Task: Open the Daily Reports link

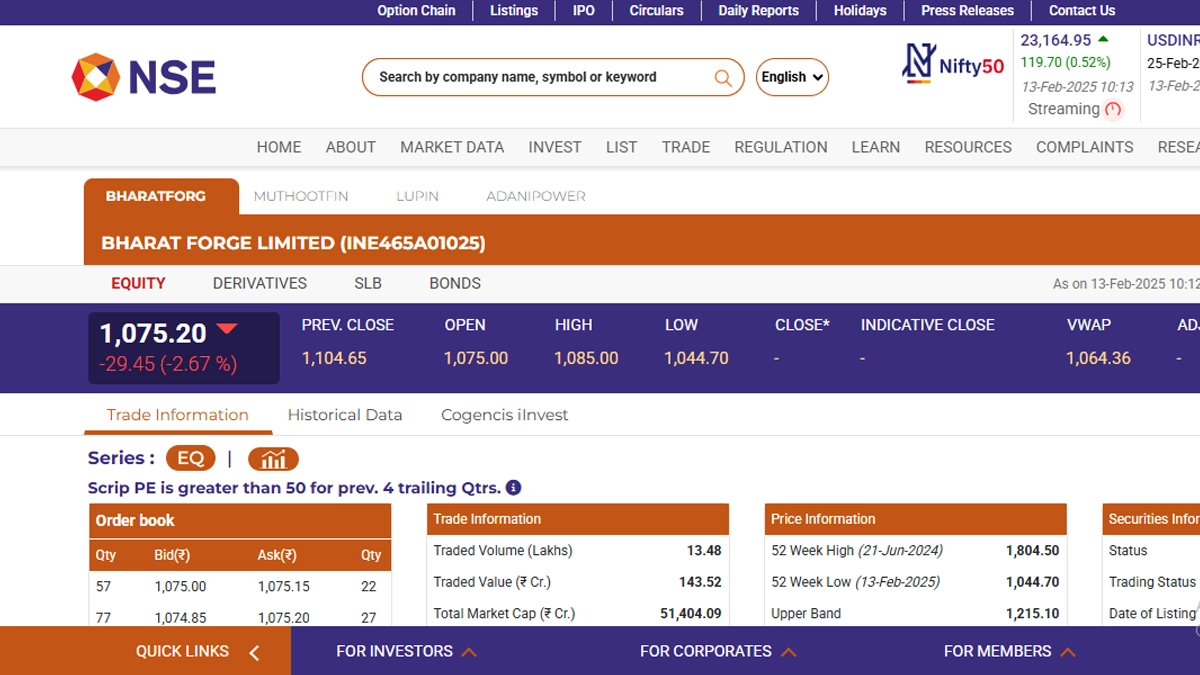Action: pyautogui.click(x=758, y=11)
